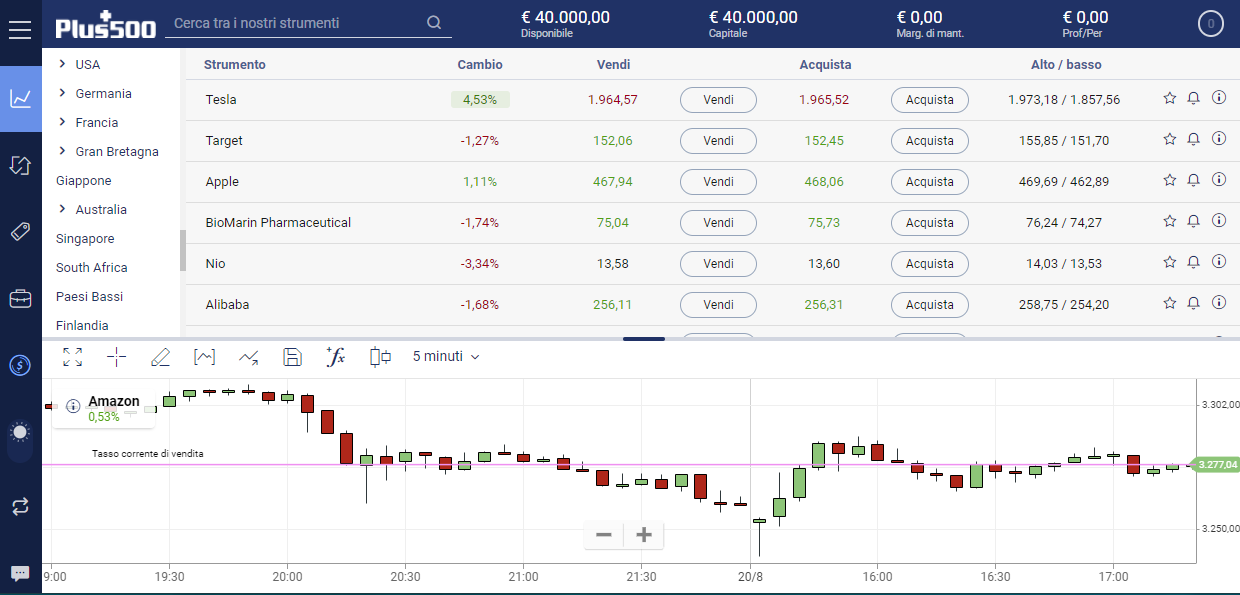Image resolution: width=1240 pixels, height=595 pixels.
Task: Select Singapore in the country list
Action: pos(85,239)
